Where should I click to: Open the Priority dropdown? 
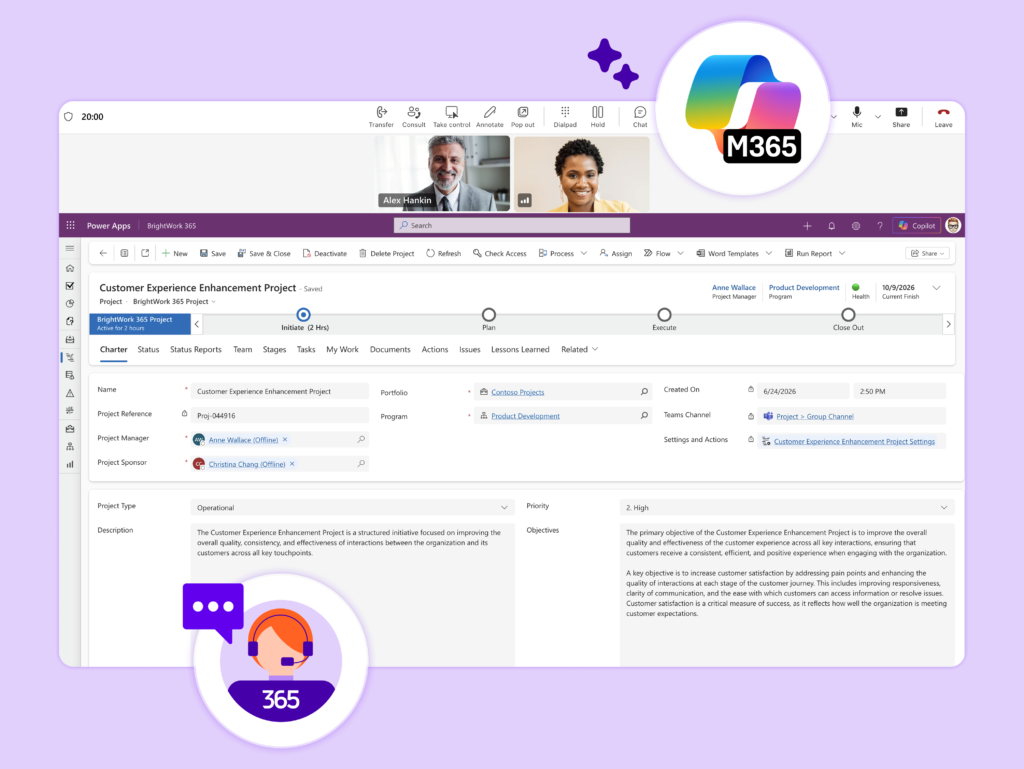(x=786, y=507)
